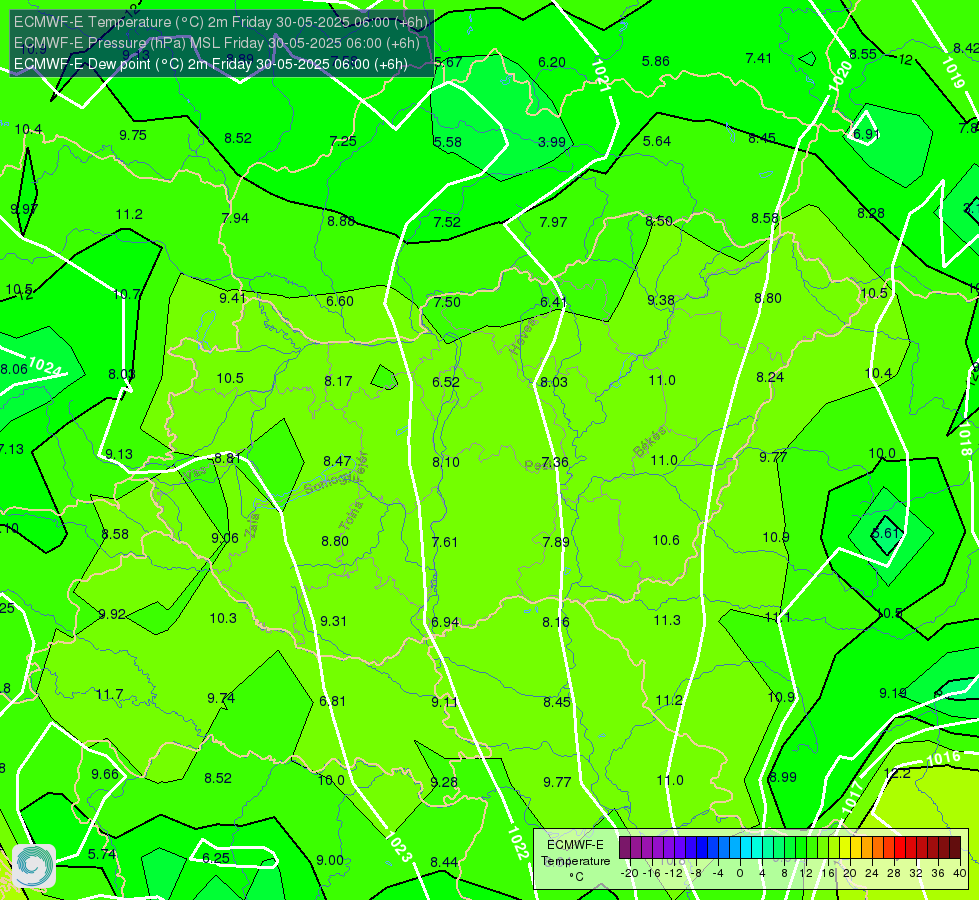Click the 1023 isobar label
Image resolution: width=979 pixels, height=900 pixels.
[x=398, y=846]
